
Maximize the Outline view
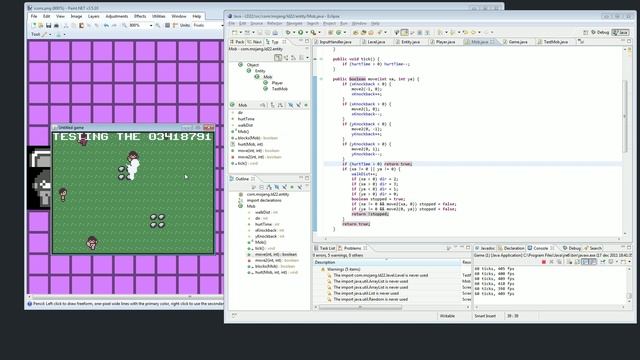pos(307,178)
